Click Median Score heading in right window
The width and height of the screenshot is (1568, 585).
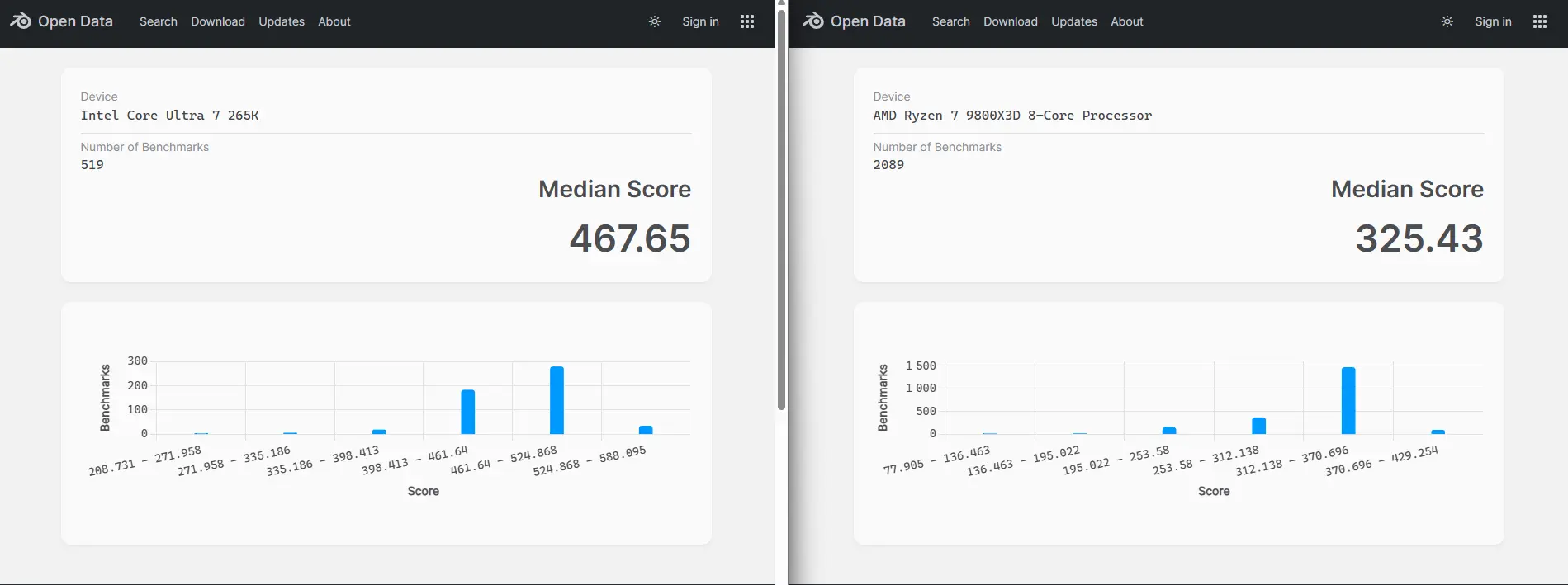pyautogui.click(x=1407, y=189)
